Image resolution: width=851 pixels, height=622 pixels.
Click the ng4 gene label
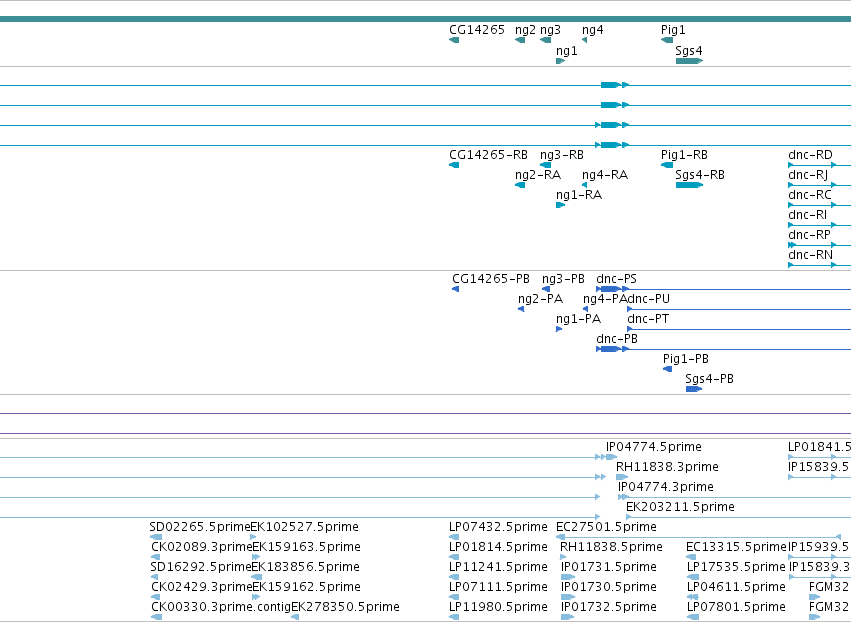592,30
